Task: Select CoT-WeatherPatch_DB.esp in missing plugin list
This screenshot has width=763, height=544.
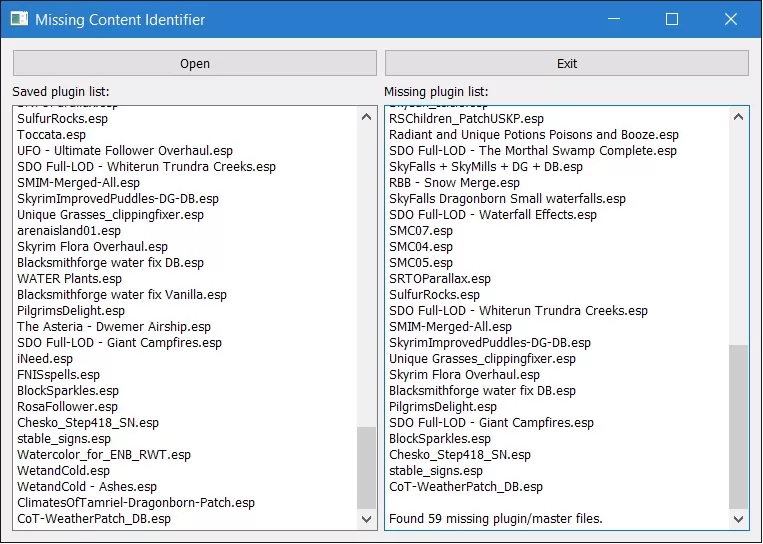Action: point(466,487)
